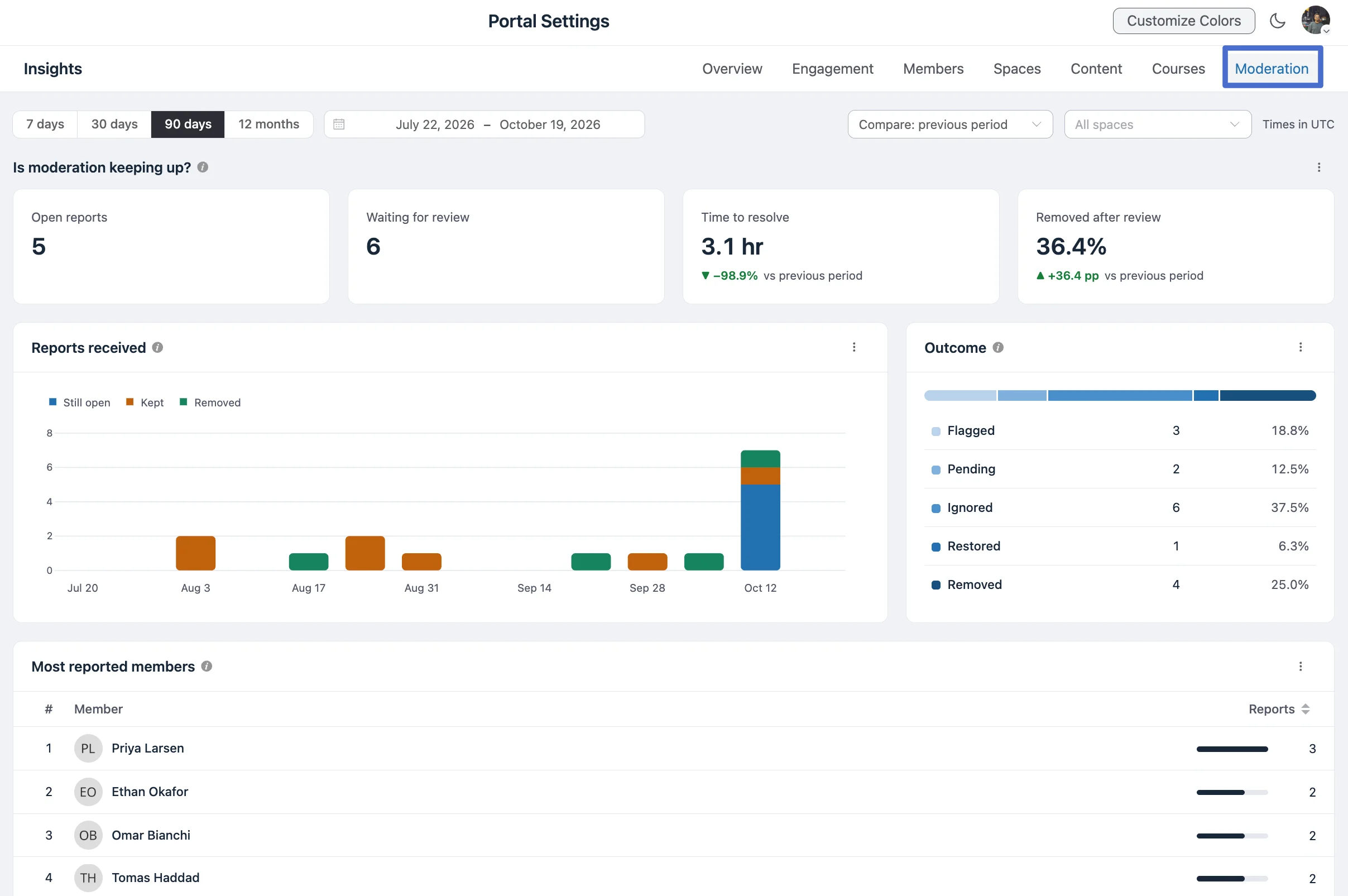Show info tooltip for Outcome
1348x896 pixels.
[x=998, y=347]
